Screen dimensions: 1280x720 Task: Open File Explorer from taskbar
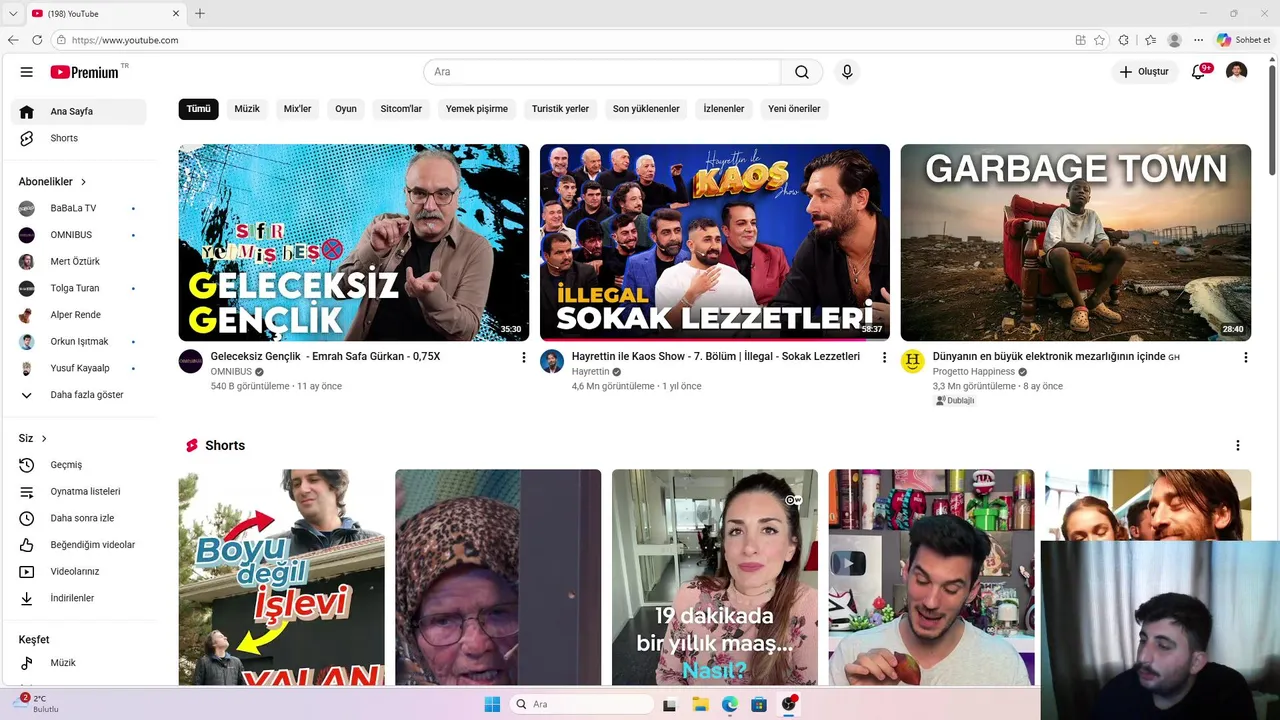pyautogui.click(x=700, y=704)
